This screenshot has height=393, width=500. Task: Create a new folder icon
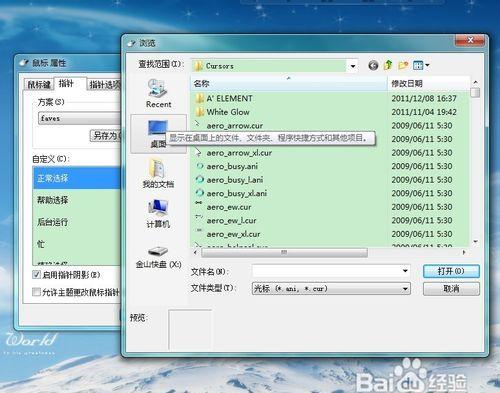tap(403, 65)
